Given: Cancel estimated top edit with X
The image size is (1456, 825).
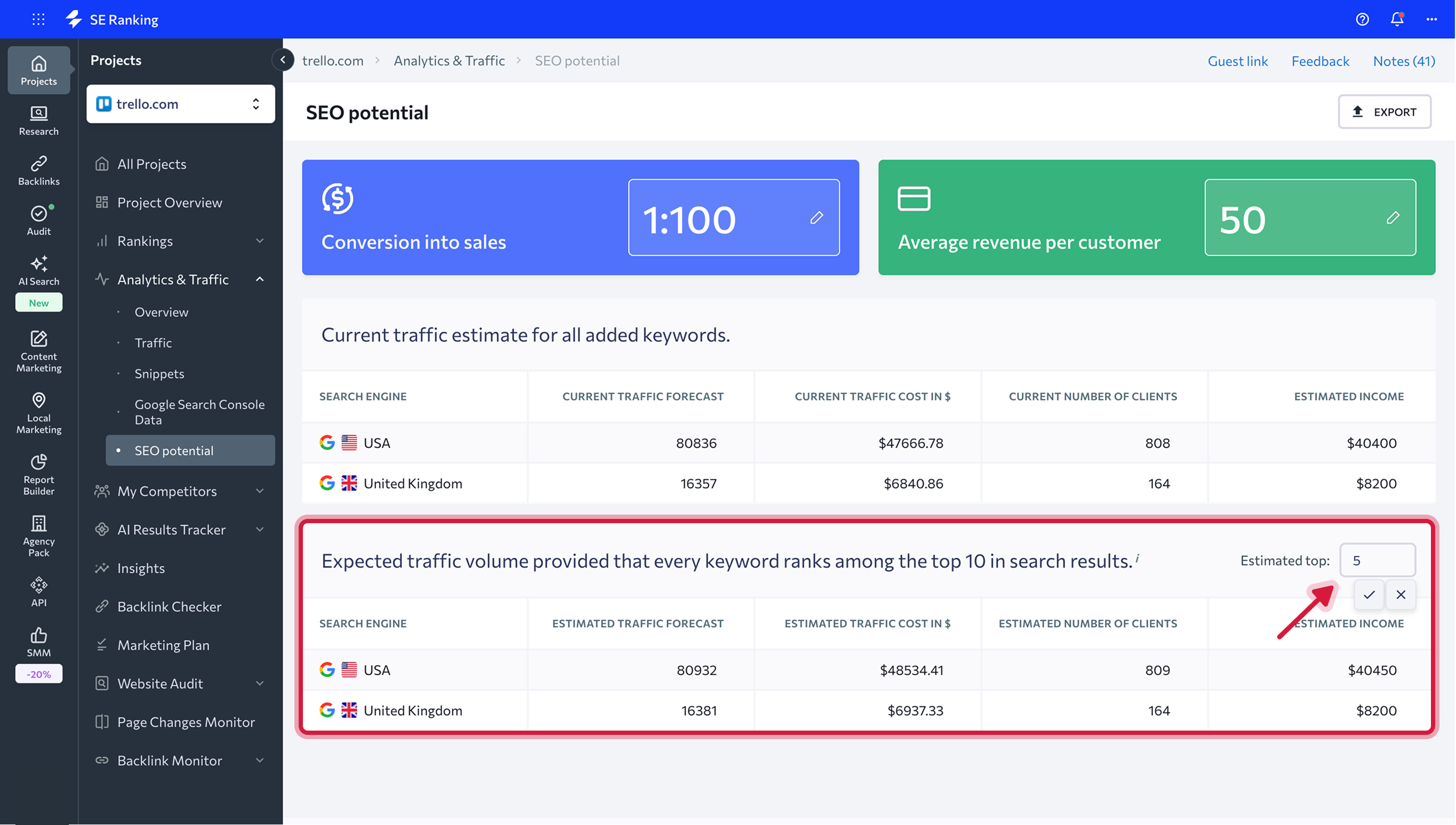Looking at the screenshot, I should (x=1401, y=595).
